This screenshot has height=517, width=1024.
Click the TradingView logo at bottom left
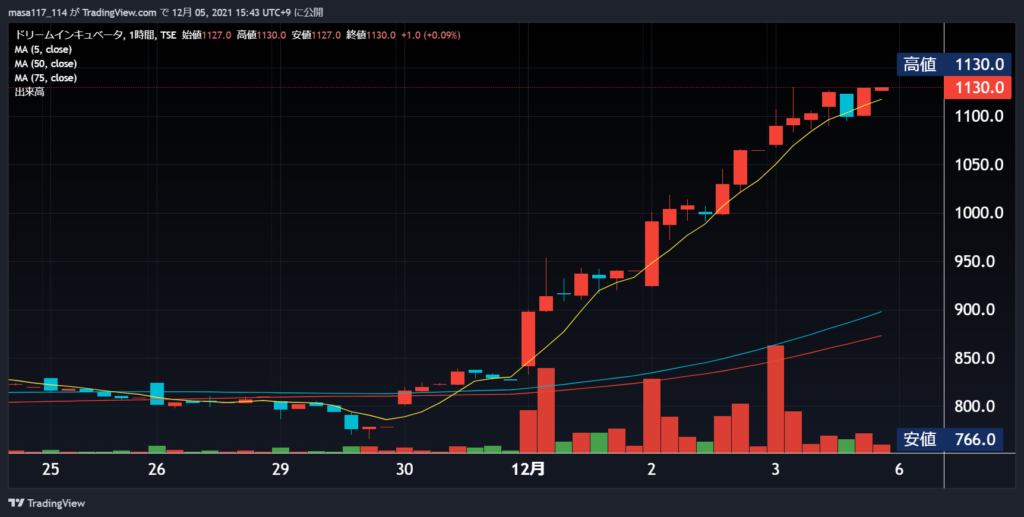pyautogui.click(x=47, y=503)
